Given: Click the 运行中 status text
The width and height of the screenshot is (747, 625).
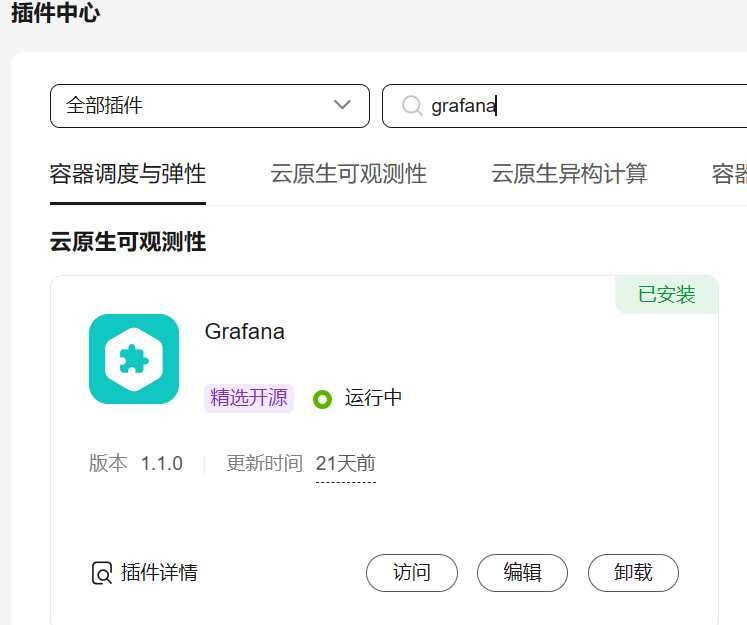Looking at the screenshot, I should [373, 398].
